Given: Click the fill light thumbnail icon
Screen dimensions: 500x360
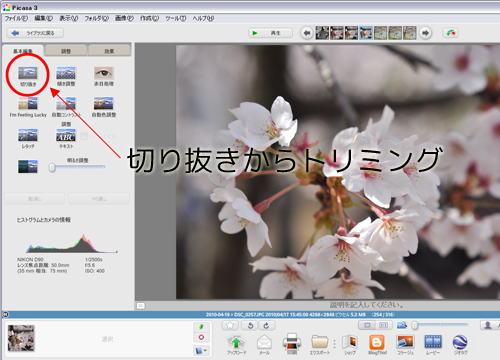Looking at the screenshot, I should [x=28, y=166].
